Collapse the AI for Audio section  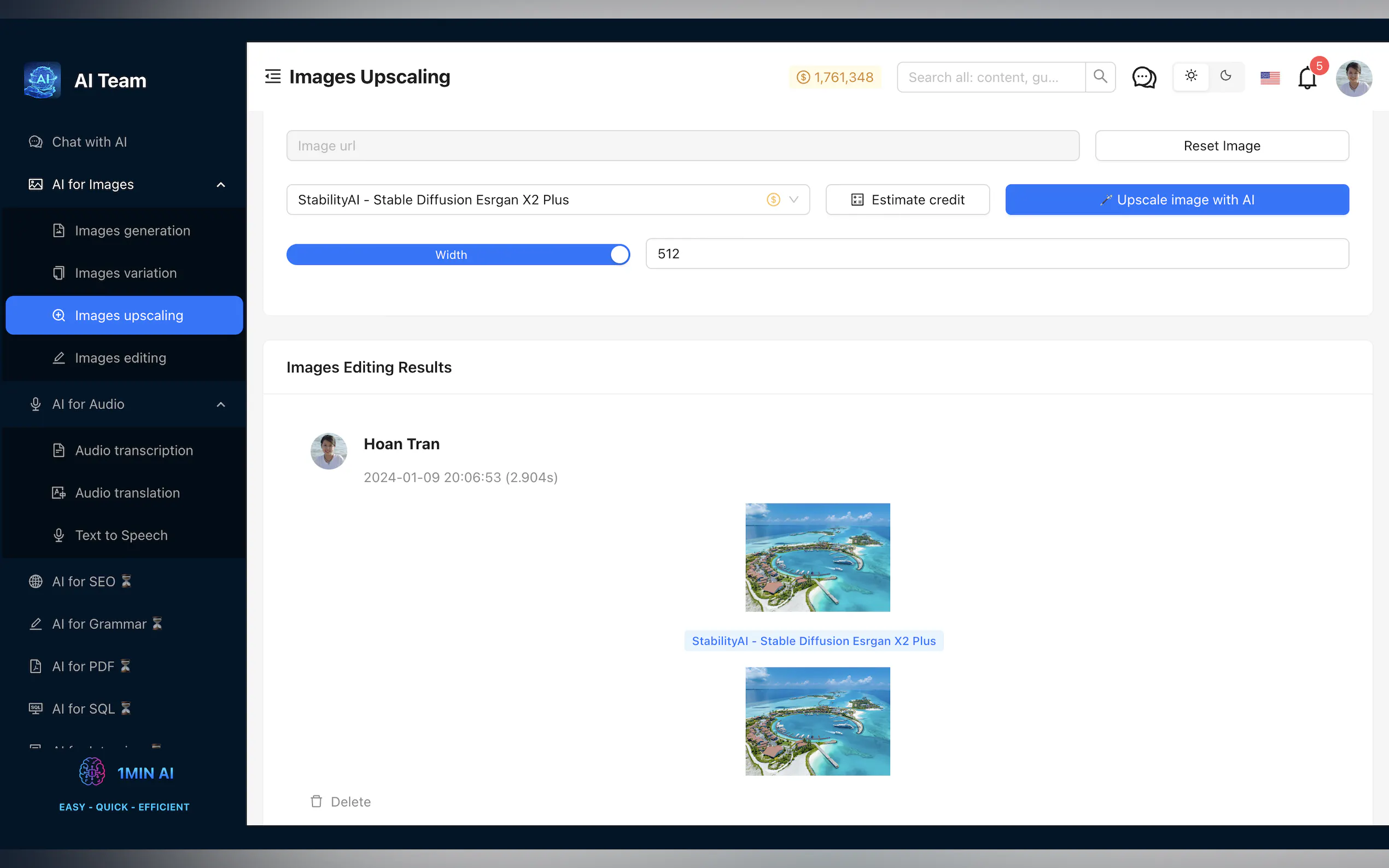tap(220, 404)
